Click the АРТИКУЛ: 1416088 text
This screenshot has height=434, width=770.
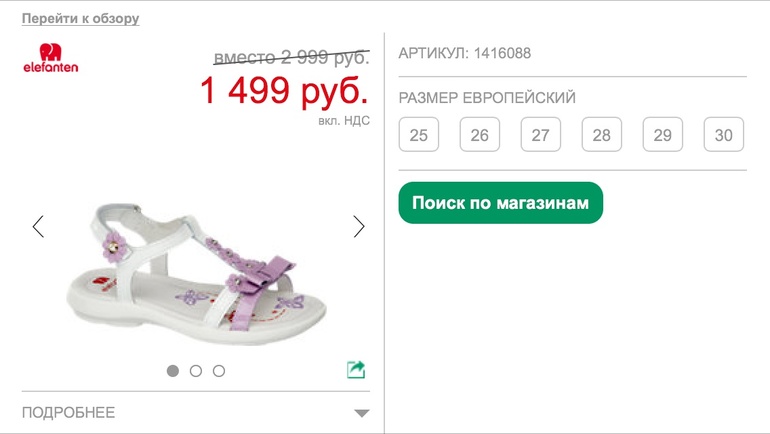coord(465,53)
